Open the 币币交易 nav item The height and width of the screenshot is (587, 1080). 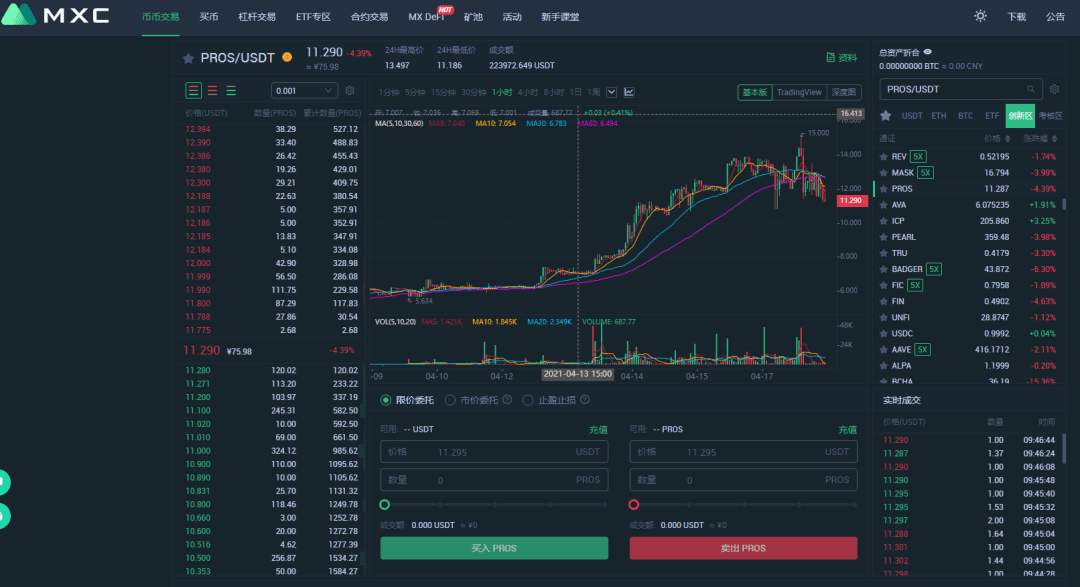160,17
